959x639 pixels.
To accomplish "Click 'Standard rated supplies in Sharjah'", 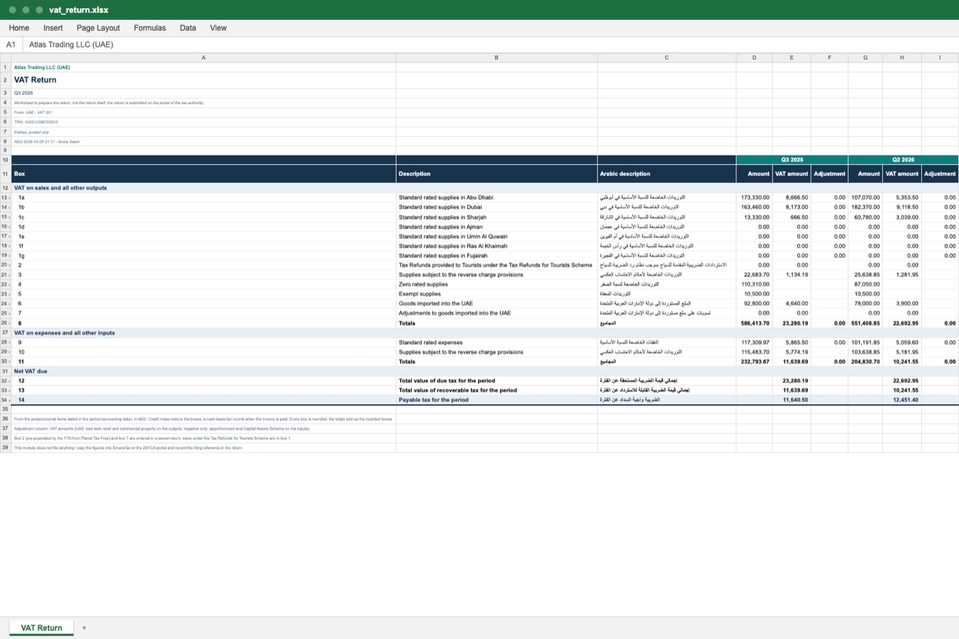I will click(496, 217).
